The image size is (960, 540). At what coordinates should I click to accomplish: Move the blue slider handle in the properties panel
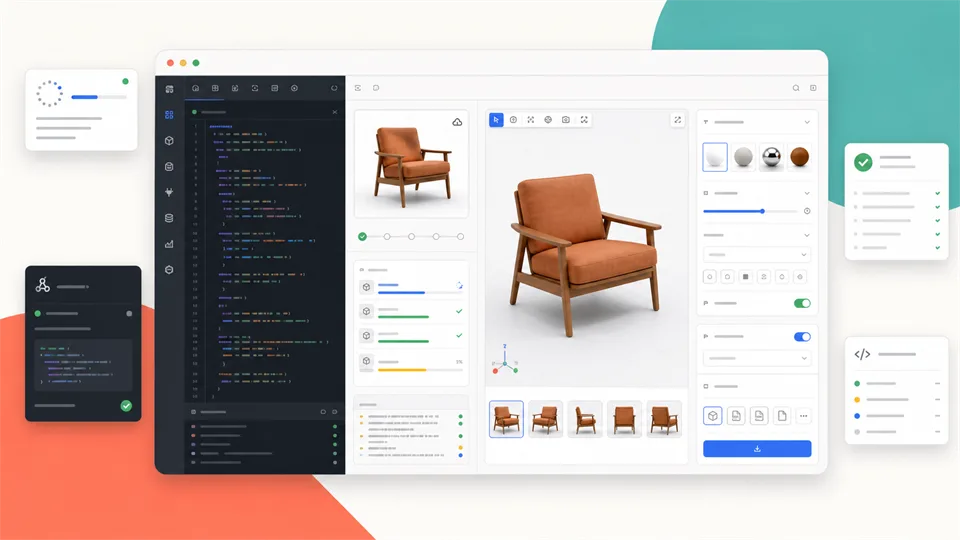pos(762,211)
